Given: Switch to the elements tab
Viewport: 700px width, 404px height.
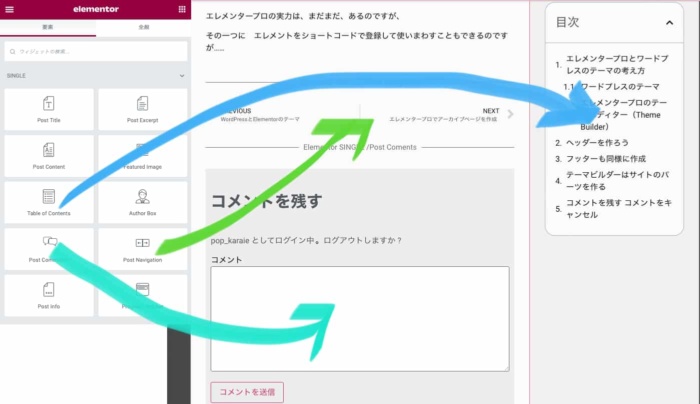Looking at the screenshot, I should [x=48, y=27].
